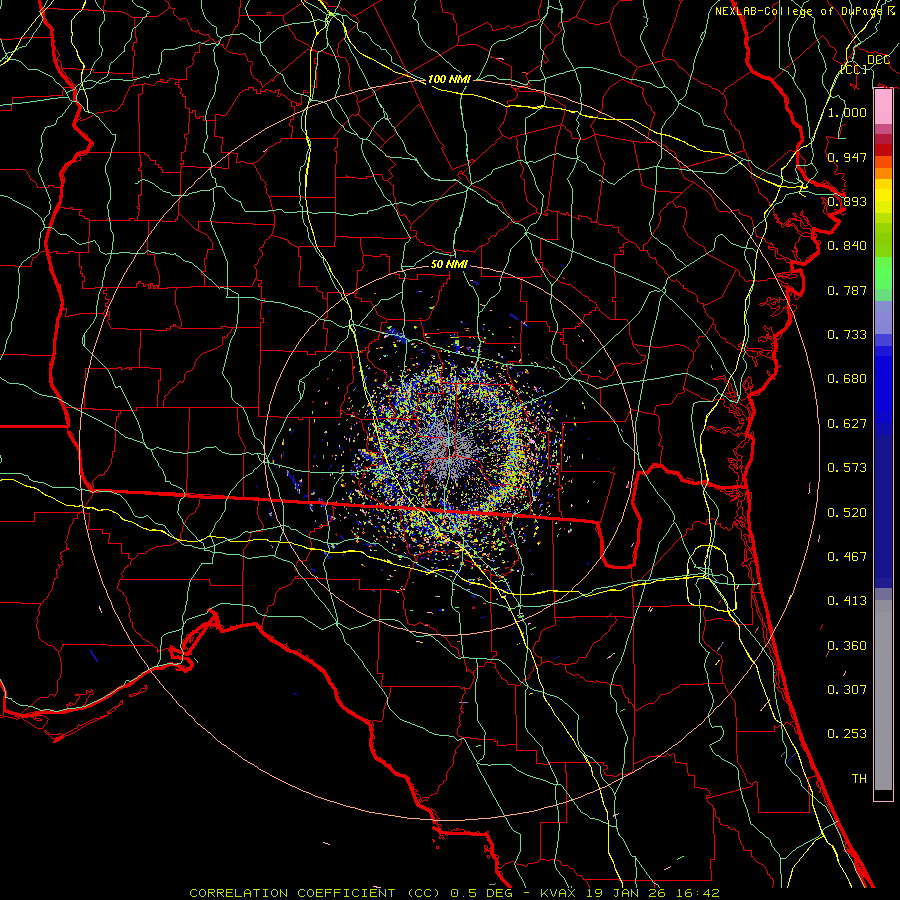Image resolution: width=900 pixels, height=900 pixels.
Task: Select the 0.520 scale label
Action: [847, 513]
